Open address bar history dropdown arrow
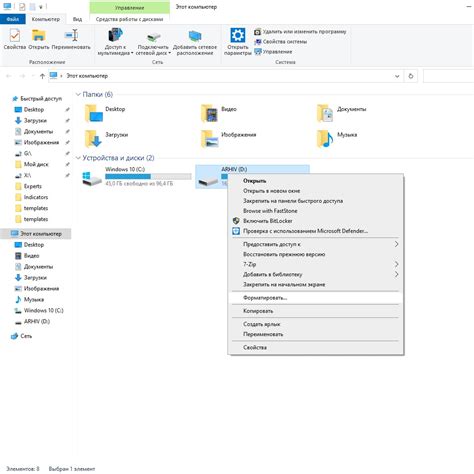 397,76
